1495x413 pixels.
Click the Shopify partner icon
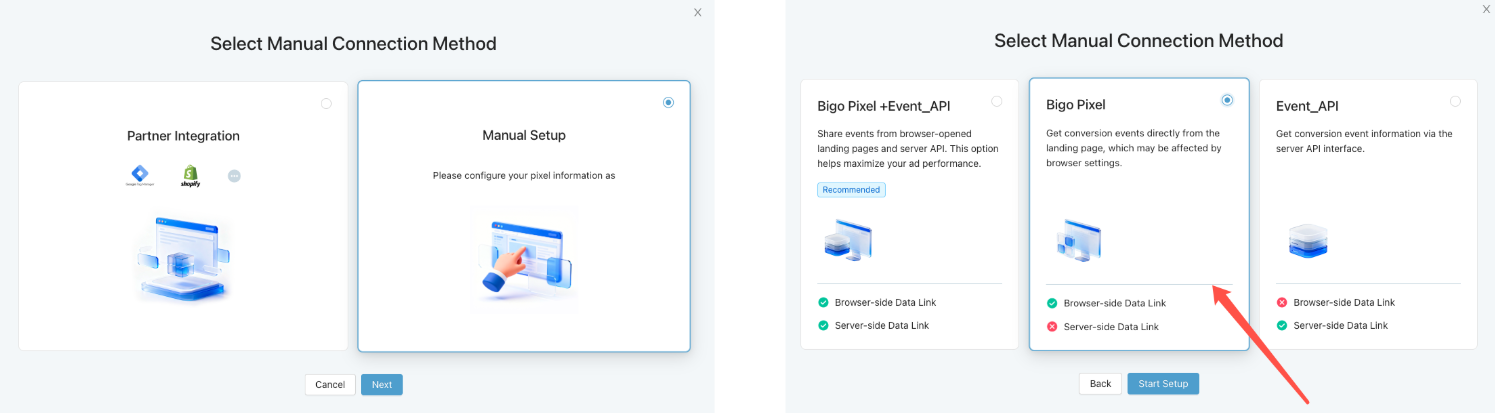(190, 176)
